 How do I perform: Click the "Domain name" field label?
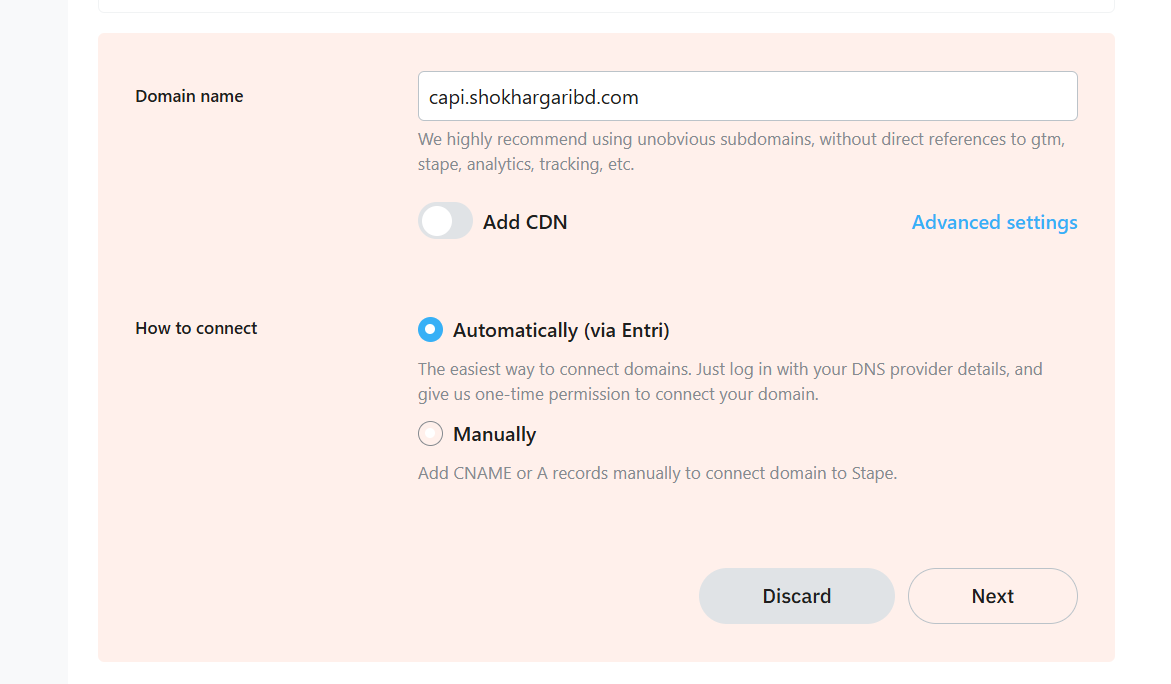coord(189,96)
